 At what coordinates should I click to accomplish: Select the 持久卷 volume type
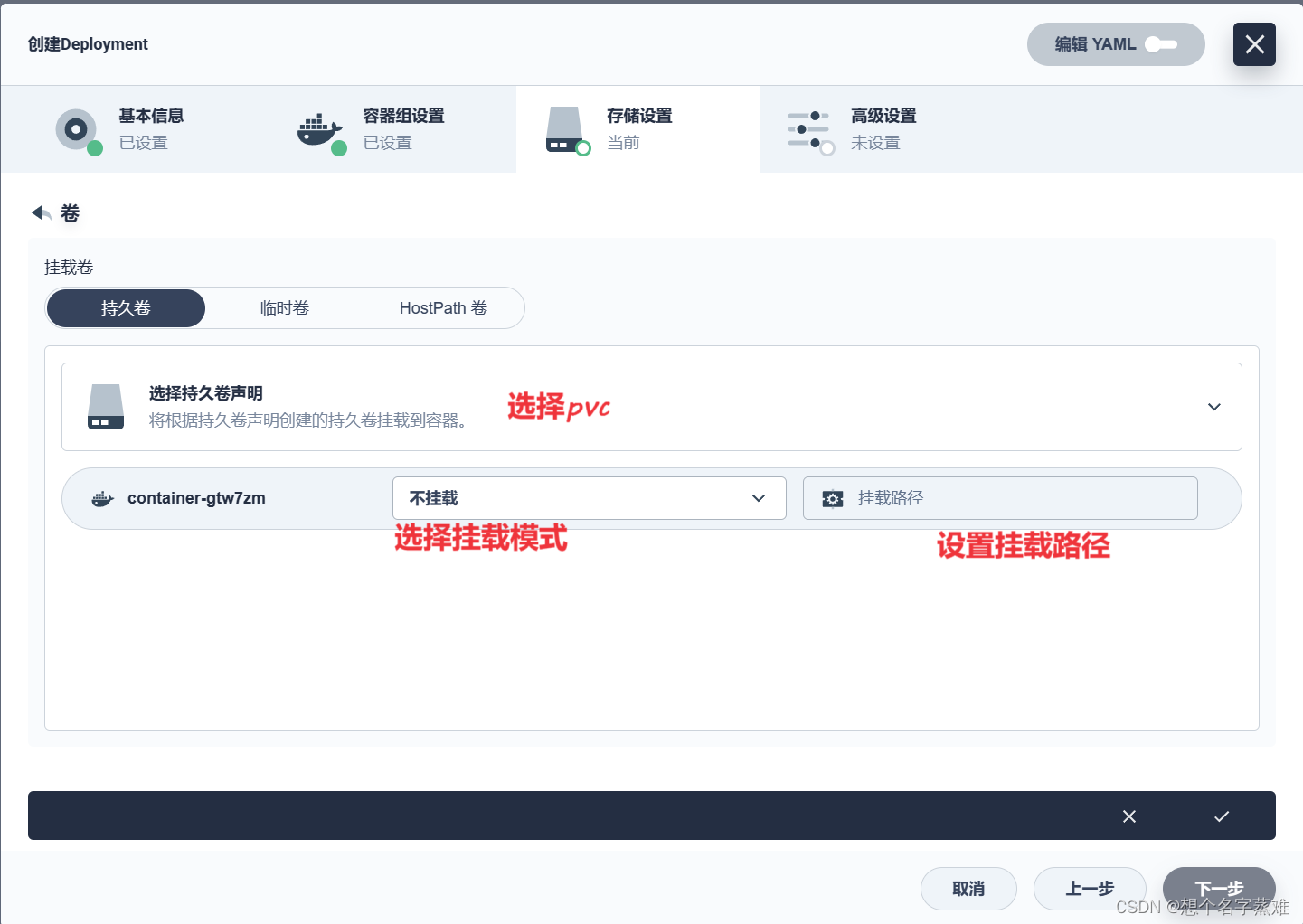click(126, 308)
